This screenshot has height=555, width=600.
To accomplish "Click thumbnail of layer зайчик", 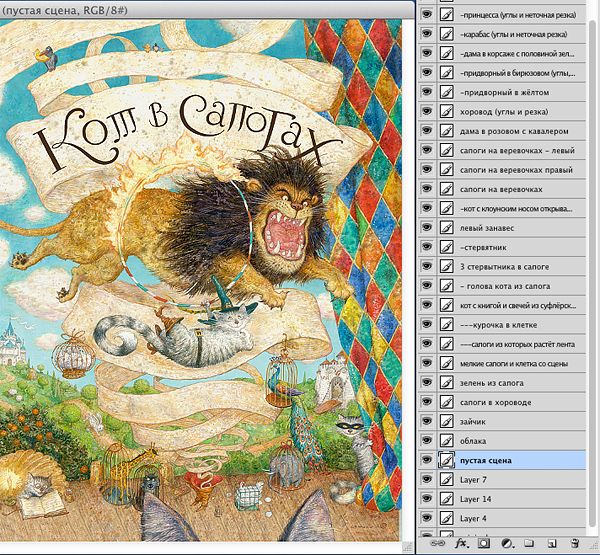I will tap(446, 421).
